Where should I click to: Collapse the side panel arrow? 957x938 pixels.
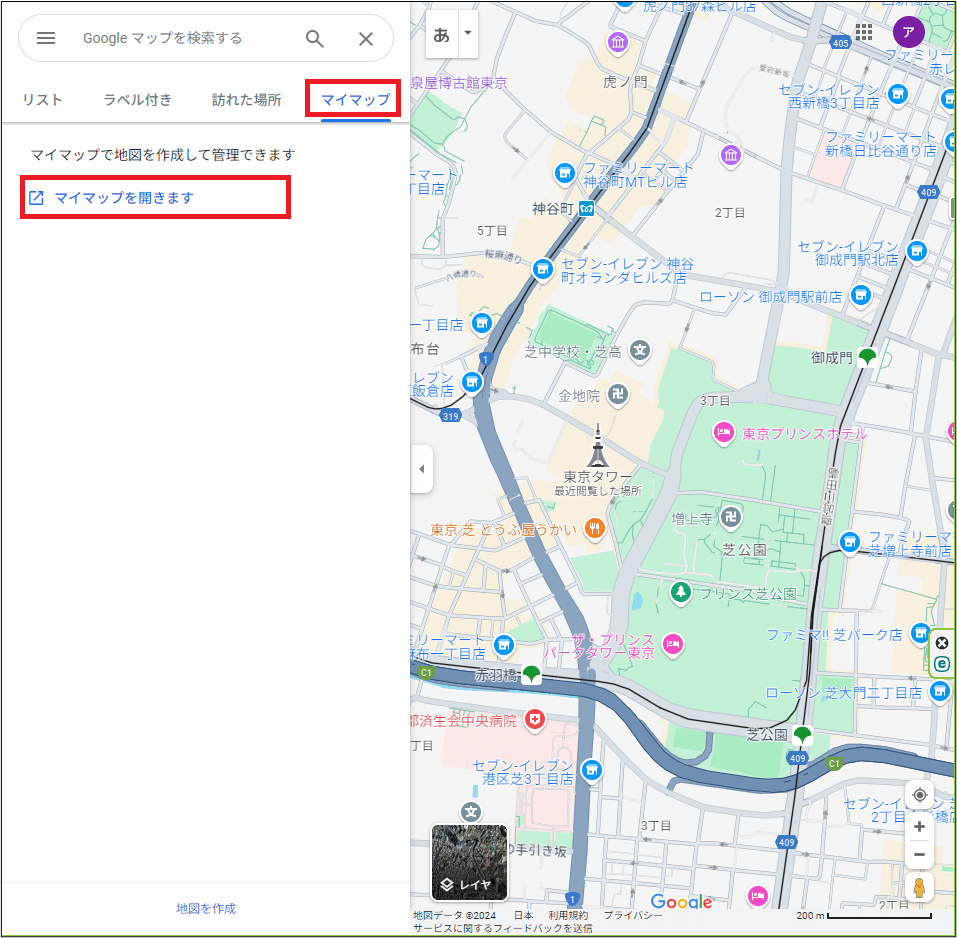(422, 469)
